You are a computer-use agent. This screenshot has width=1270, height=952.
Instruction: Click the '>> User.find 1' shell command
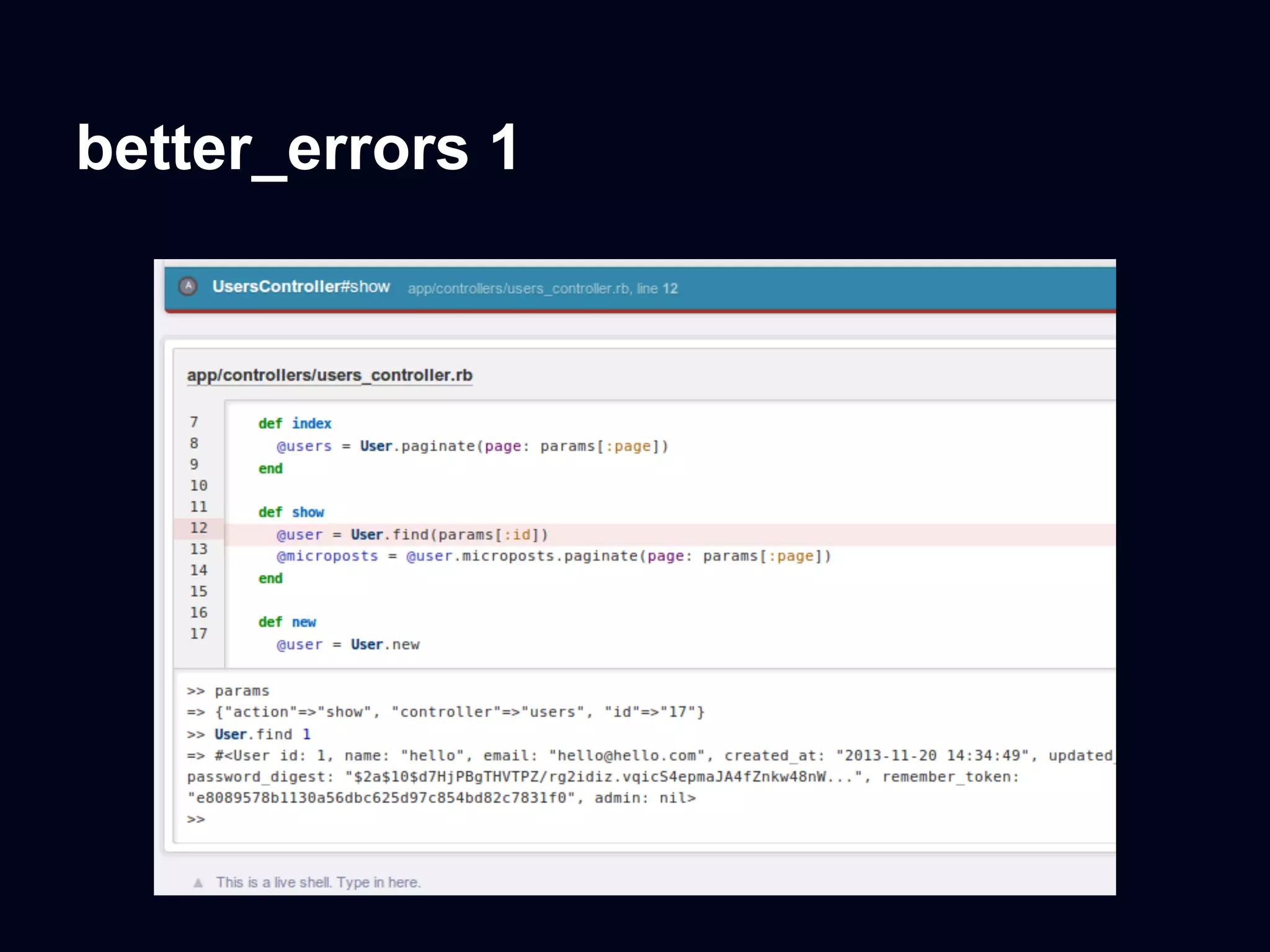click(249, 734)
